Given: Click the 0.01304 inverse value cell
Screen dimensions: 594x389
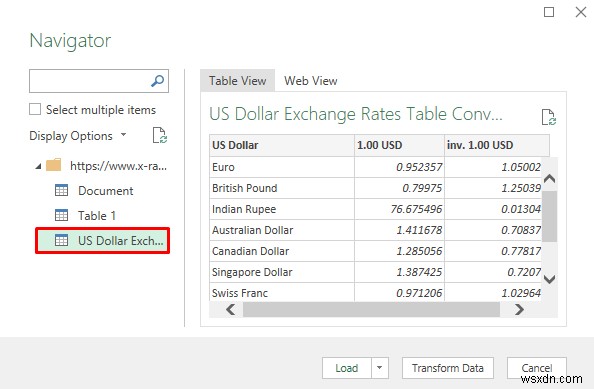Looking at the screenshot, I should tap(493, 209).
